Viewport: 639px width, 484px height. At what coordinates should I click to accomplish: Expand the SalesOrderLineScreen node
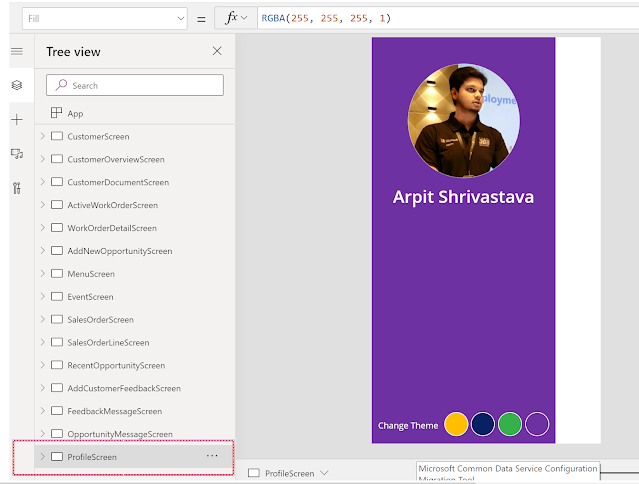point(42,342)
